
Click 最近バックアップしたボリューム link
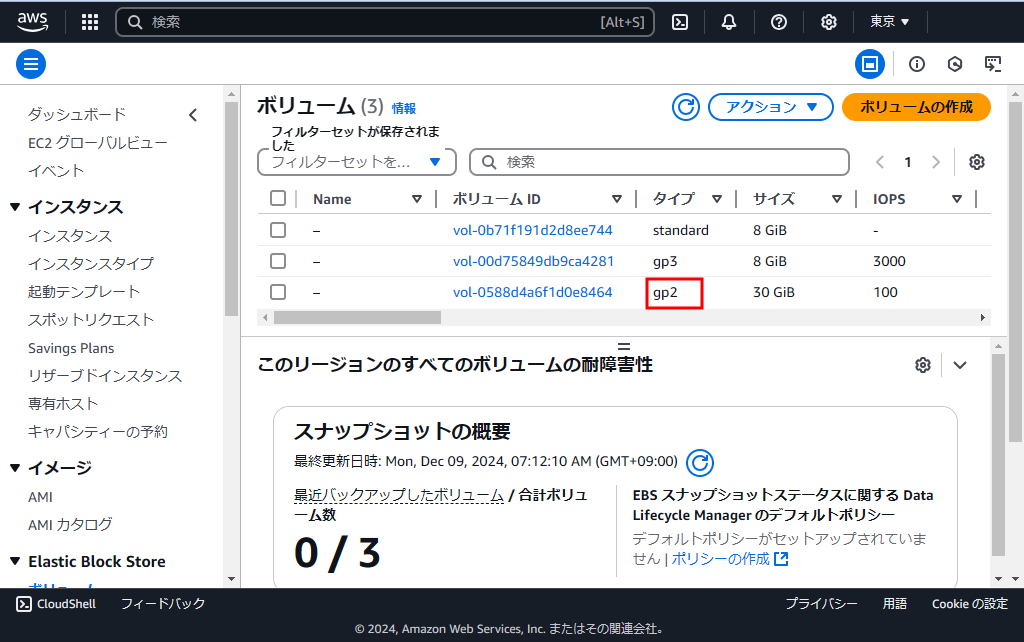click(398, 496)
